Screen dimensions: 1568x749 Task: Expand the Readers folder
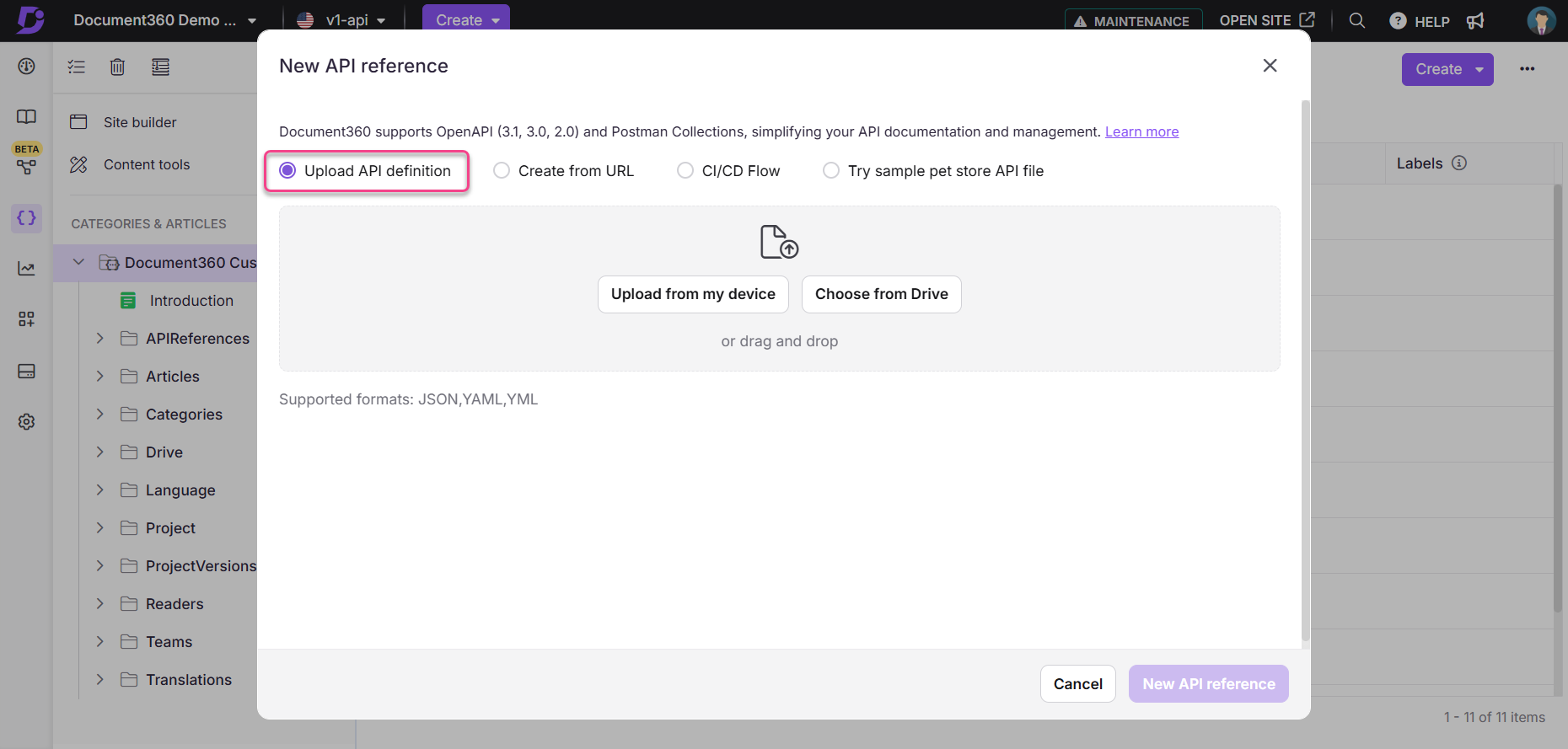[99, 604]
